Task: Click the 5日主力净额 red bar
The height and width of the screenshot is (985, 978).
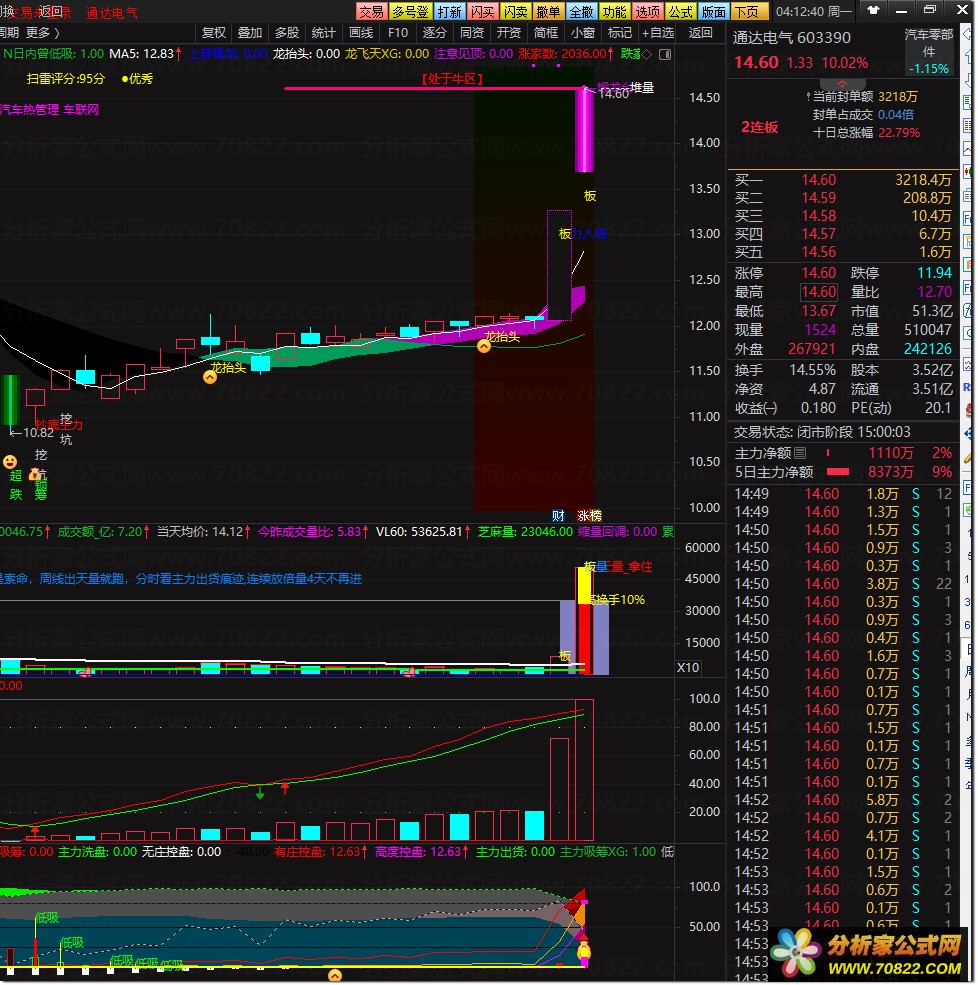Action: pyautogui.click(x=837, y=472)
